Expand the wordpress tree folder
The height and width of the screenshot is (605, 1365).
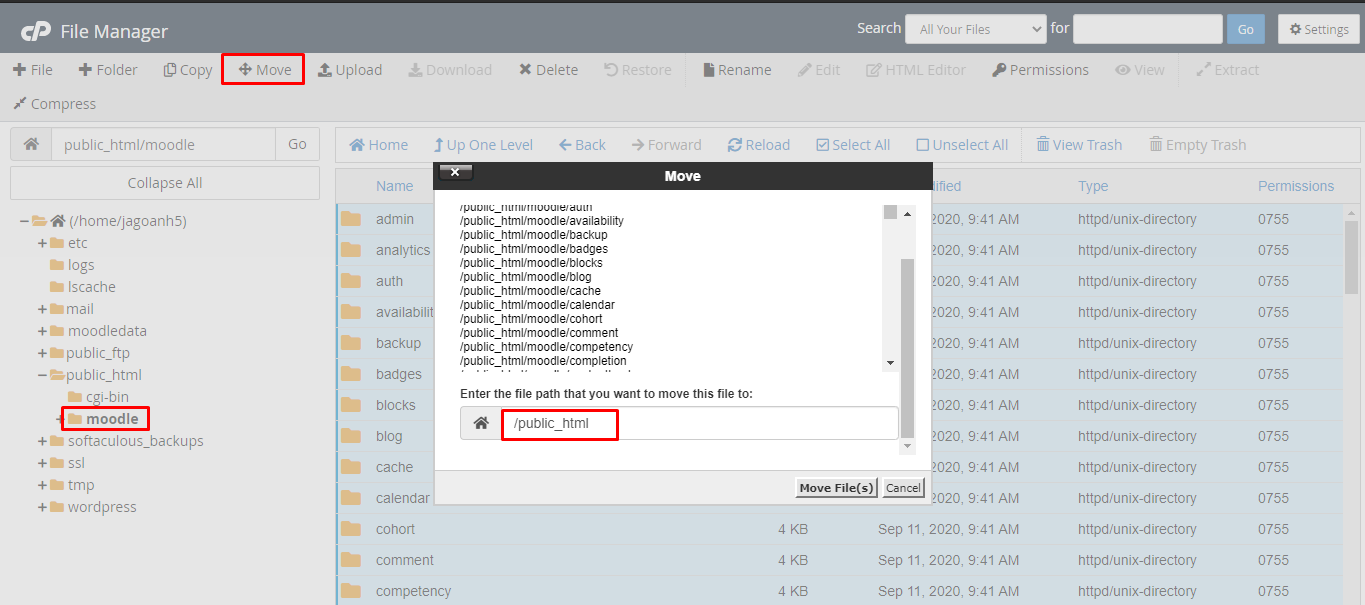(x=42, y=507)
